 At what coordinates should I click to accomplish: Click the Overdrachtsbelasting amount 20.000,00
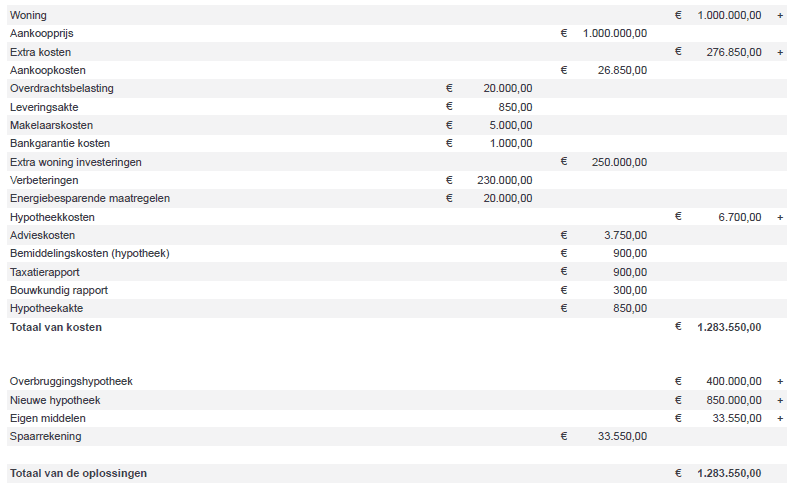(x=507, y=88)
